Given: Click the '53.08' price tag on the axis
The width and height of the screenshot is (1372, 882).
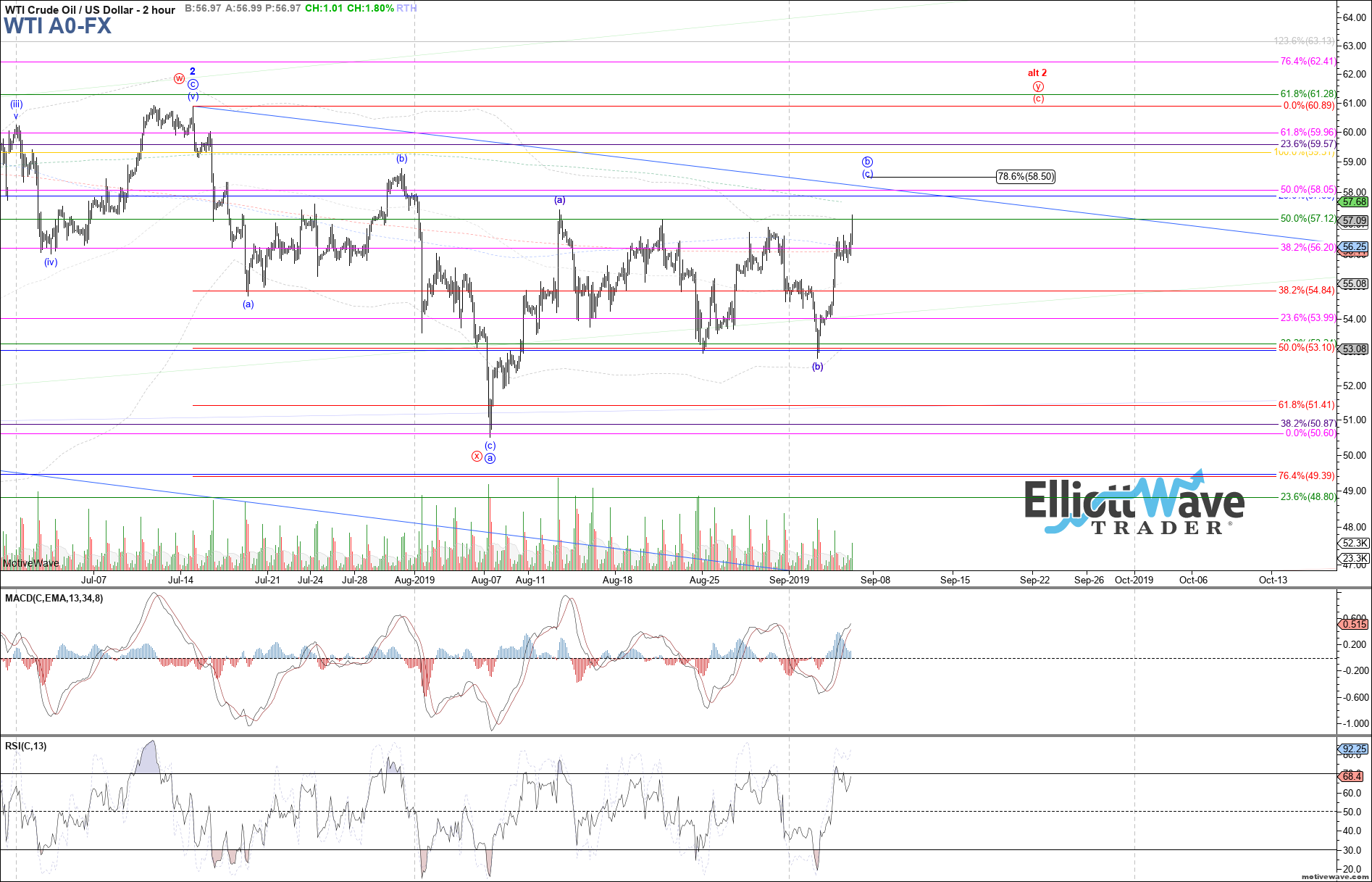Looking at the screenshot, I should 1354,349.
